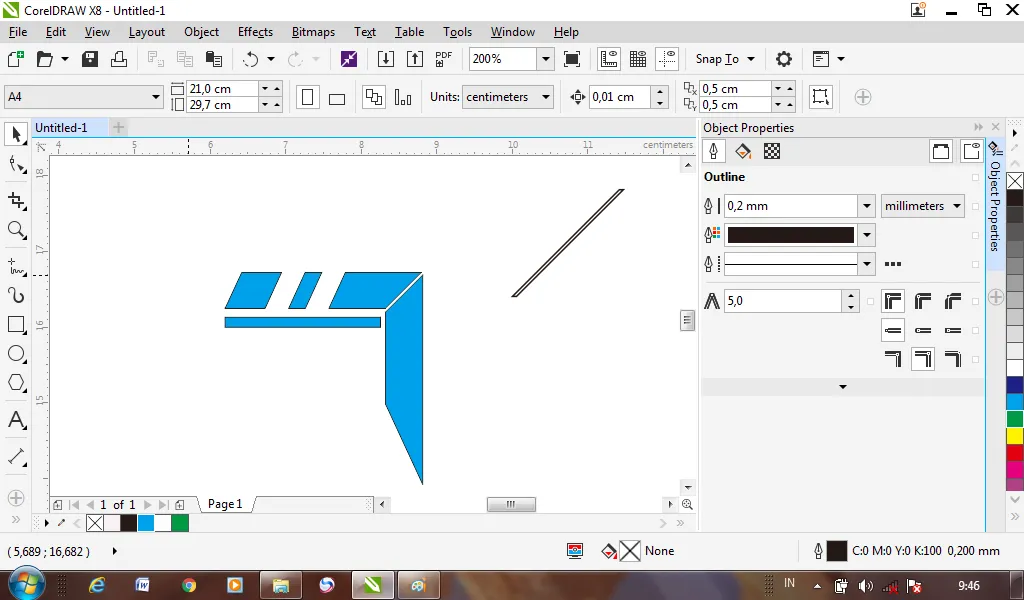1024x600 pixels.
Task: Open the line style dropdown
Action: tap(867, 264)
